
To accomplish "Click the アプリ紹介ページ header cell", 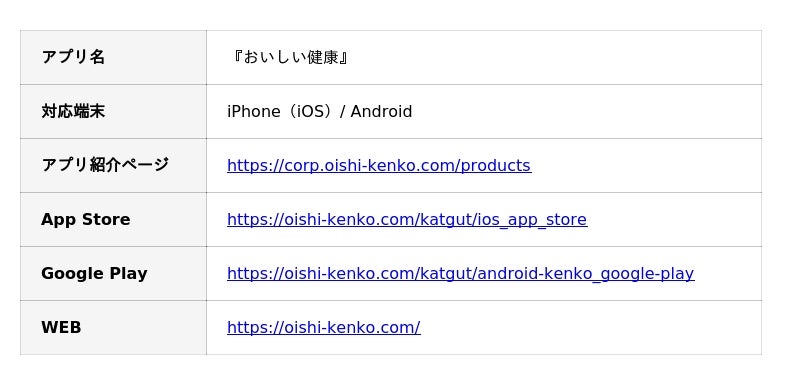I will (x=113, y=166).
